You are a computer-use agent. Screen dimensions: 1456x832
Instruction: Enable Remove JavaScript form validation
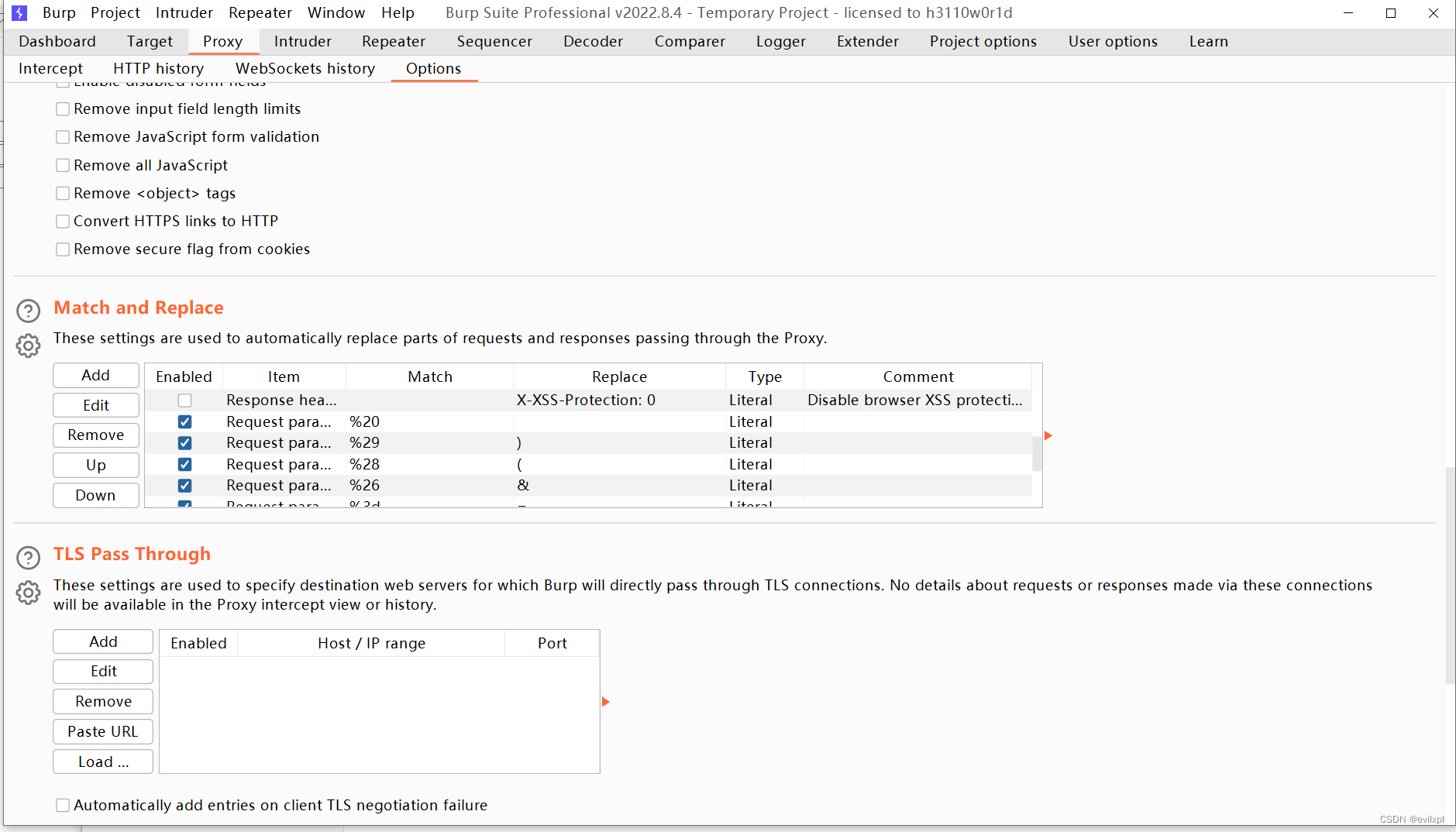pyautogui.click(x=63, y=137)
